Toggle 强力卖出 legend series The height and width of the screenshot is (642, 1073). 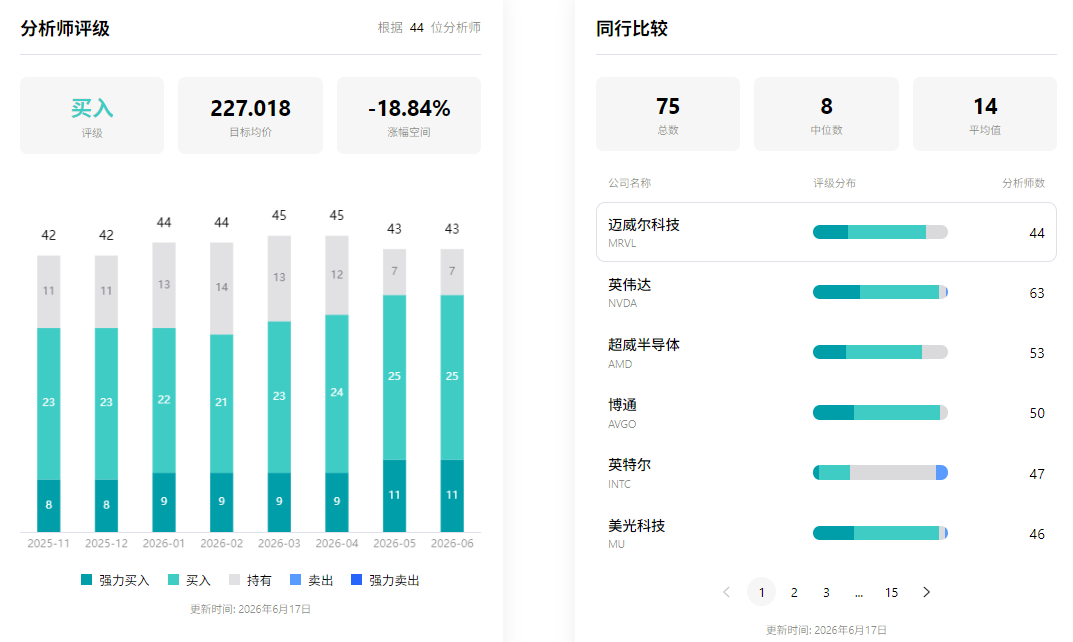click(x=385, y=580)
